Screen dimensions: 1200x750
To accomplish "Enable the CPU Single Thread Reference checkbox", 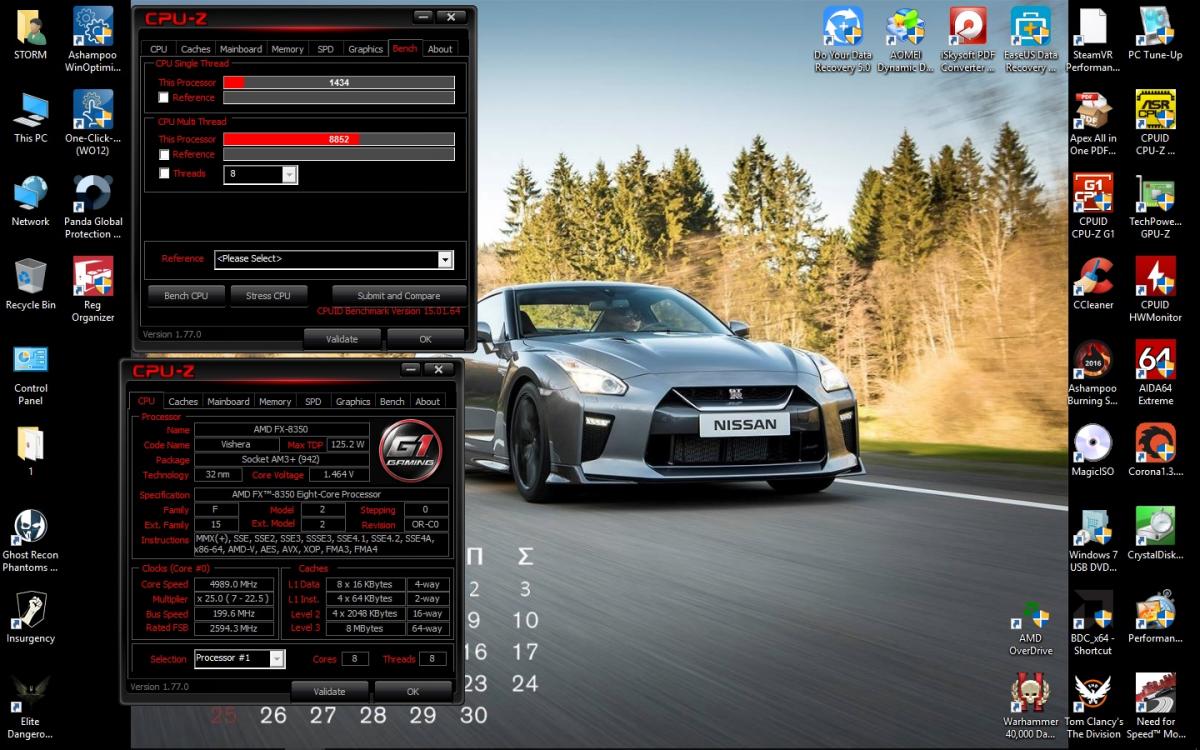I will click(x=164, y=98).
